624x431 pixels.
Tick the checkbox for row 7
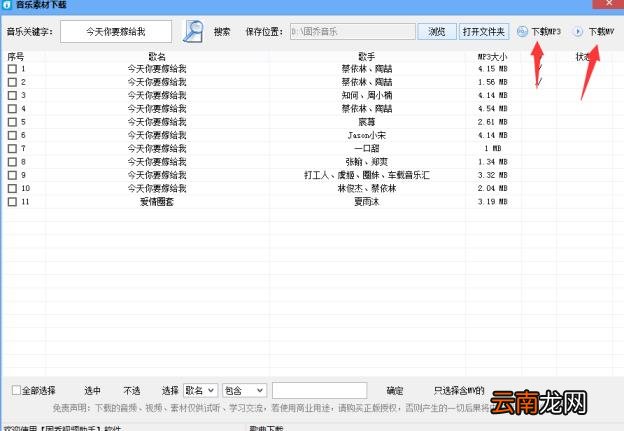click(x=12, y=148)
